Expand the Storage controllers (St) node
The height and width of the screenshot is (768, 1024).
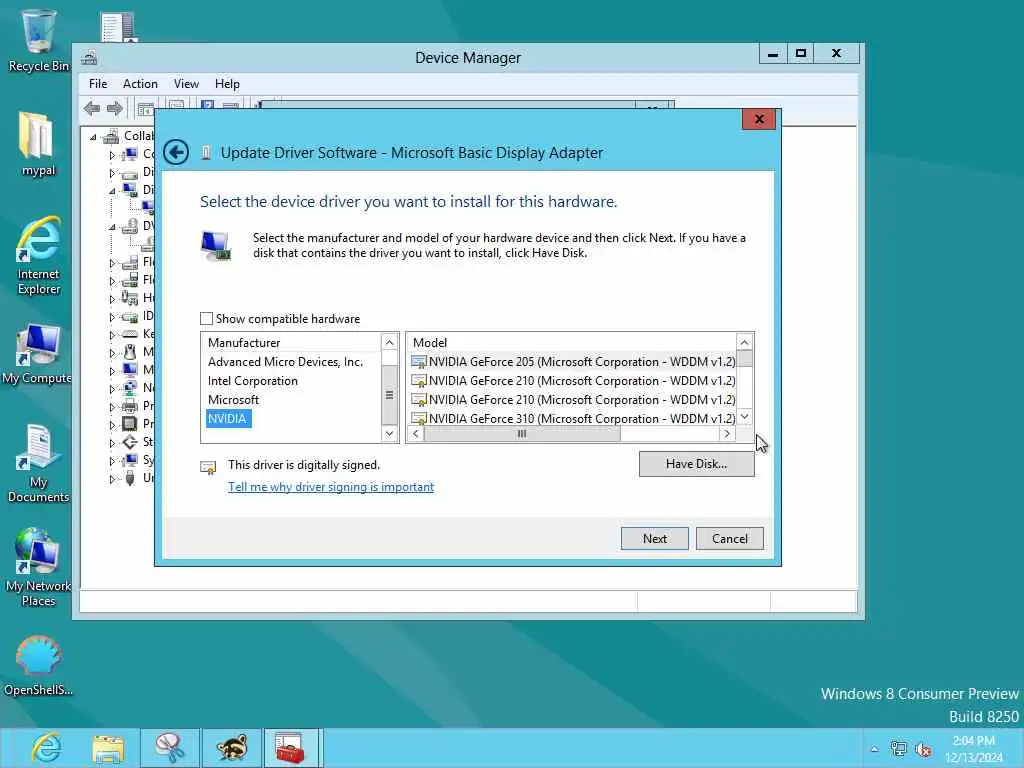[x=112, y=443]
